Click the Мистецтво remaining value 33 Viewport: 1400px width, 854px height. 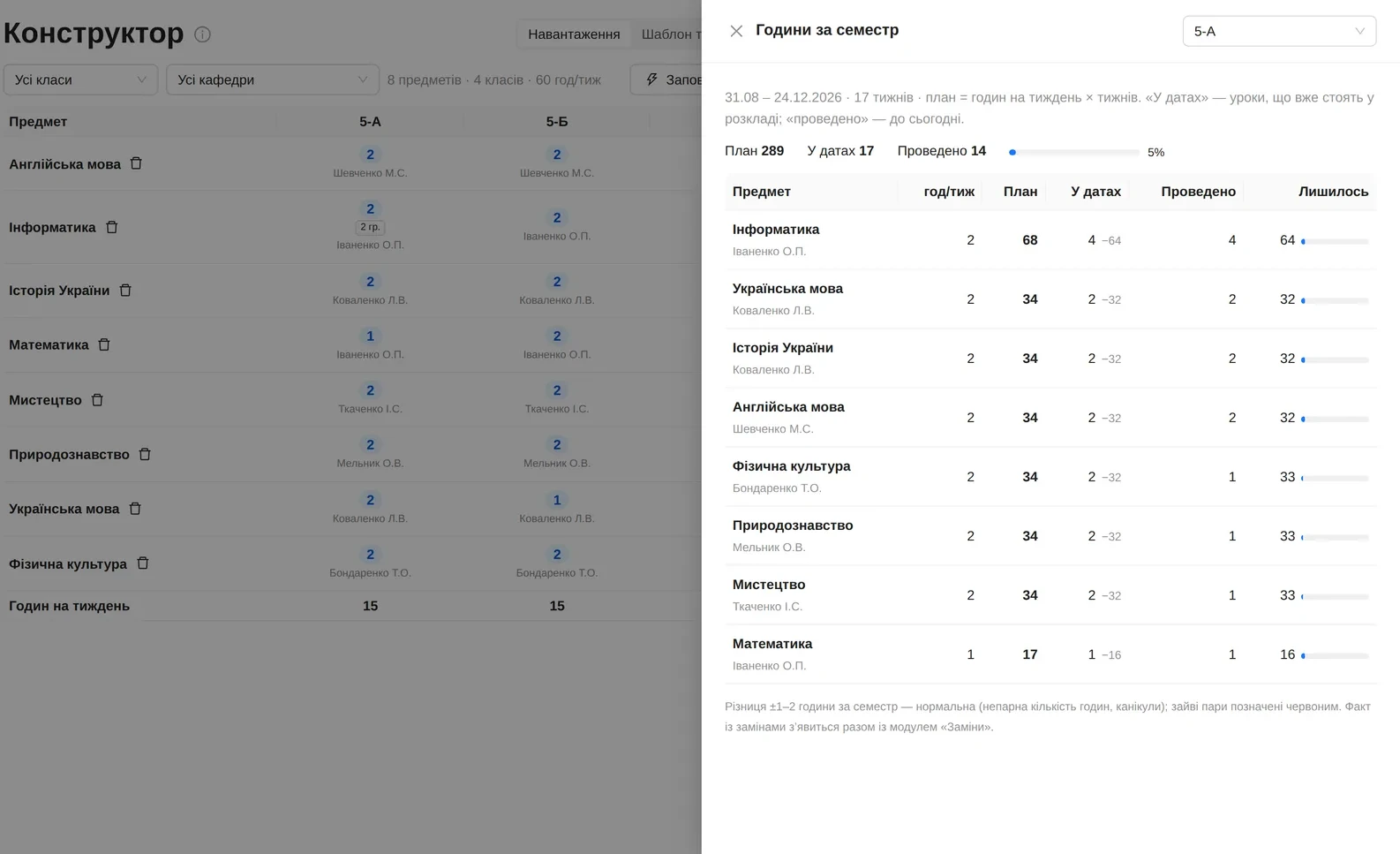[1287, 595]
